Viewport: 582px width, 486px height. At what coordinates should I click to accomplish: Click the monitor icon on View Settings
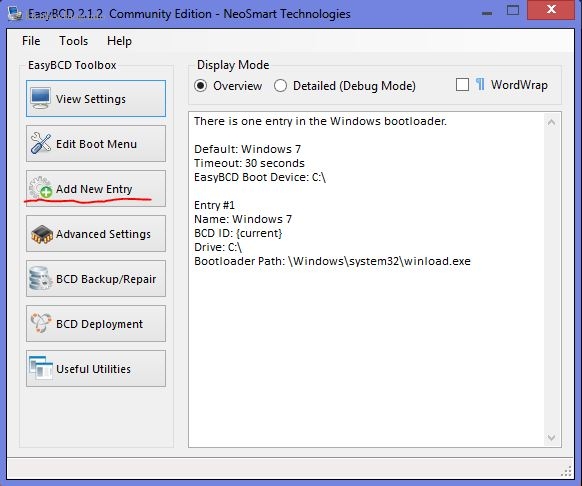(41, 98)
